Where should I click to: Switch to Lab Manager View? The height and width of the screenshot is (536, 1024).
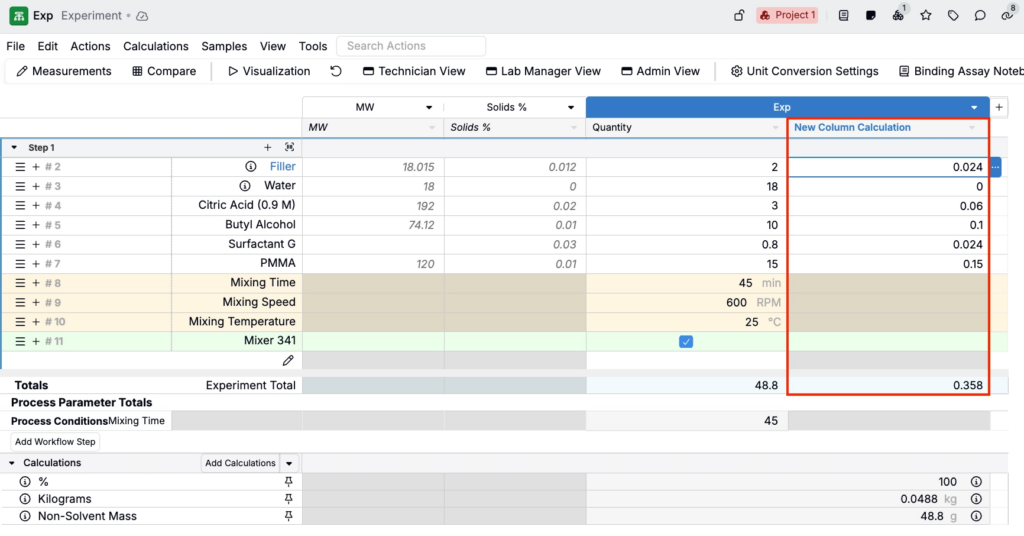click(543, 71)
